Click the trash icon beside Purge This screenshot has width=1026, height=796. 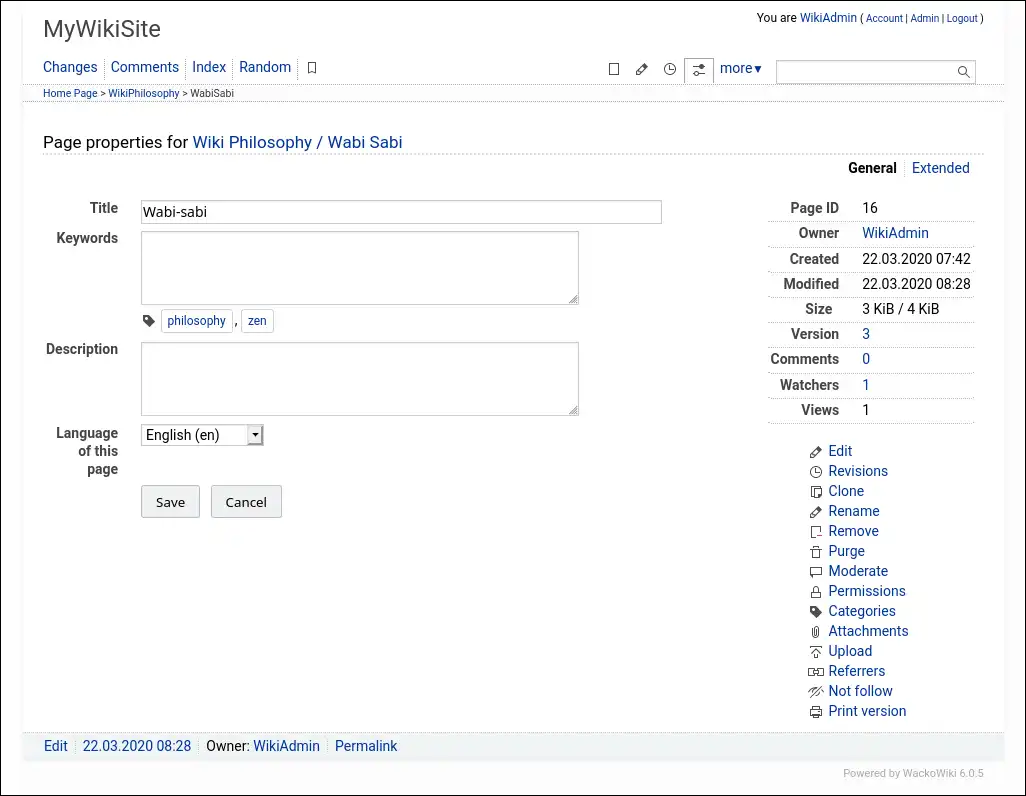pos(816,552)
